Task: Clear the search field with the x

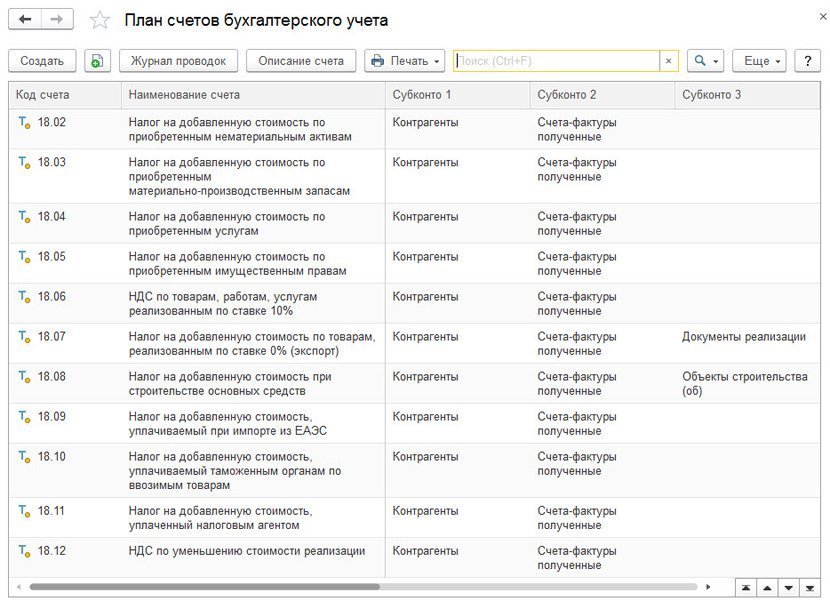Action: point(669,61)
